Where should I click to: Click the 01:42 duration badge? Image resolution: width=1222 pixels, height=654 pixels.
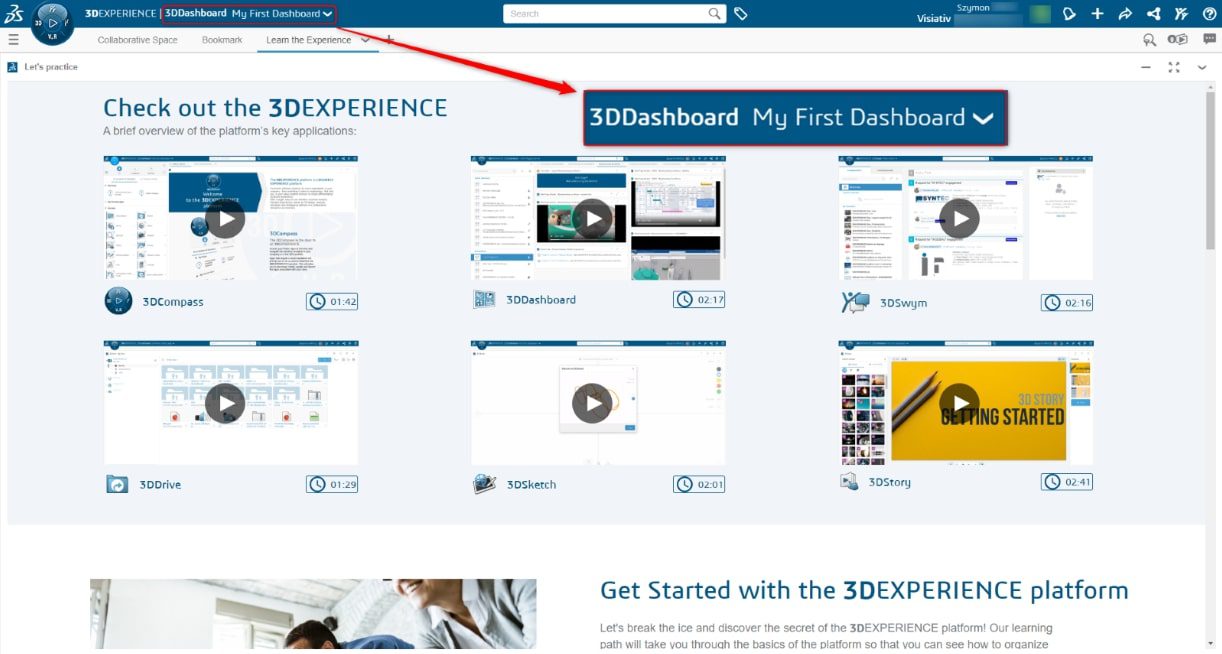coord(332,301)
